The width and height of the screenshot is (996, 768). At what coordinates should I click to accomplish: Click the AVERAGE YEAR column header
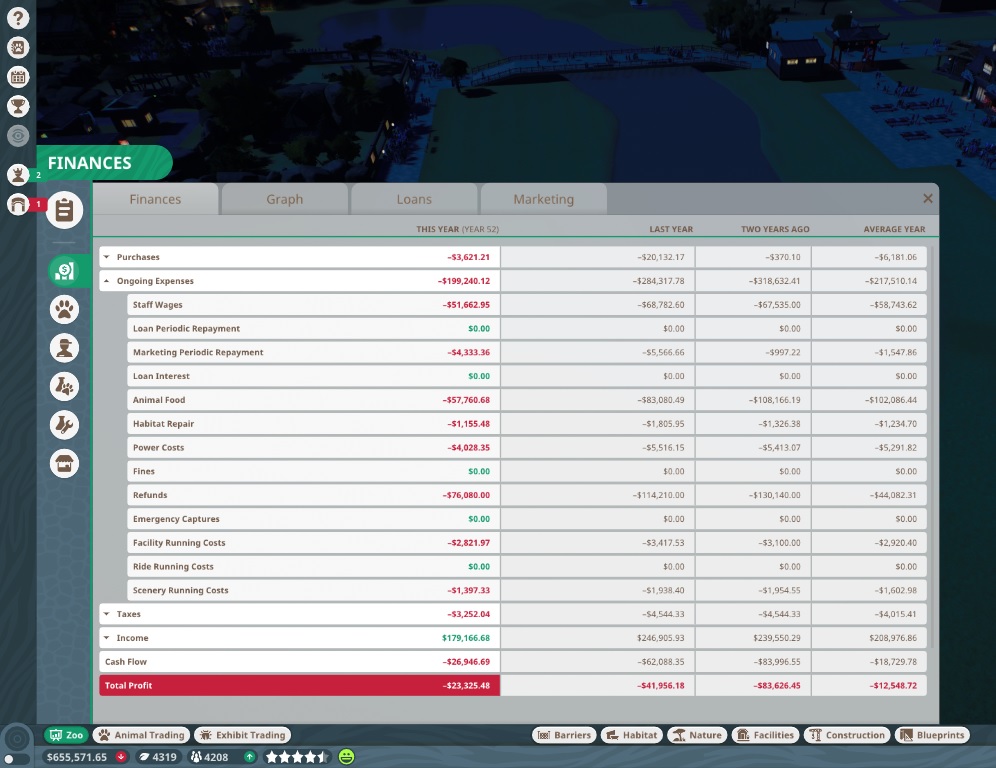894,229
